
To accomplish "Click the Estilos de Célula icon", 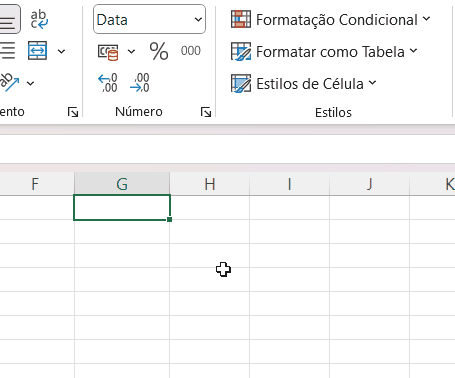I will click(x=241, y=83).
